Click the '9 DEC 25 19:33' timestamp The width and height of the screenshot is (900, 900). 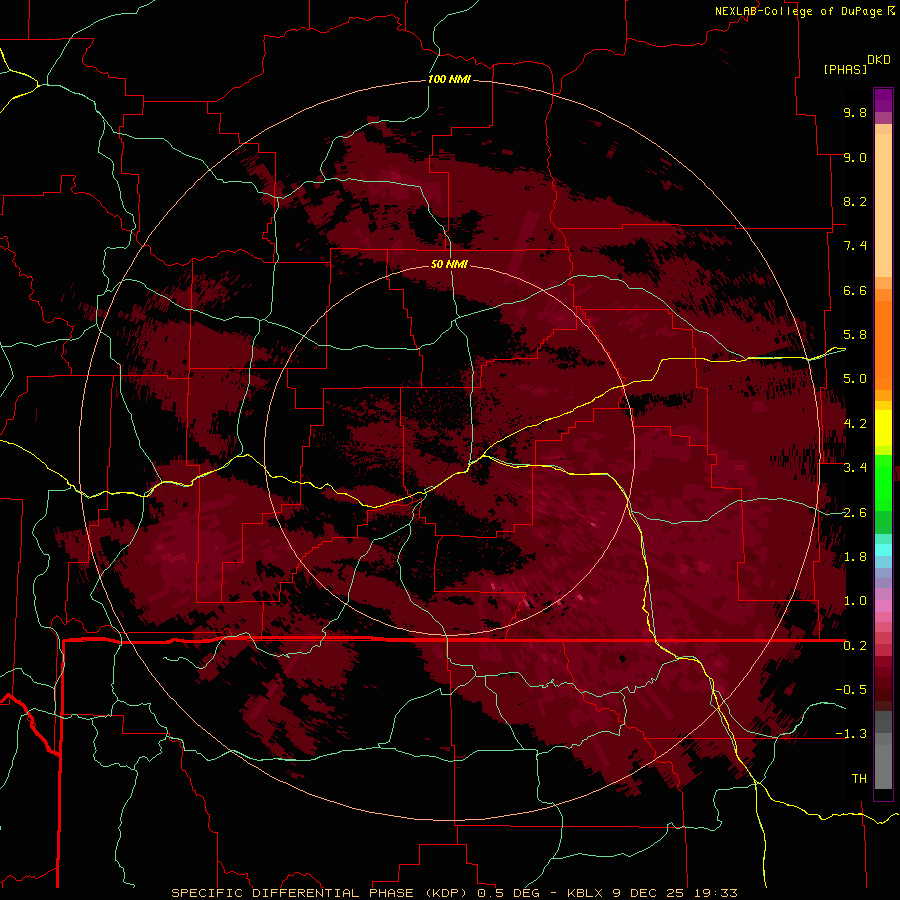(x=675, y=893)
